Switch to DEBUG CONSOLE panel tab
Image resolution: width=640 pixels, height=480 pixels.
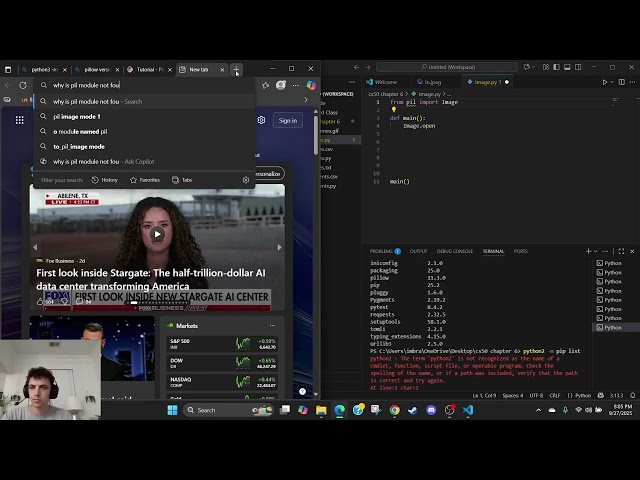tap(455, 251)
